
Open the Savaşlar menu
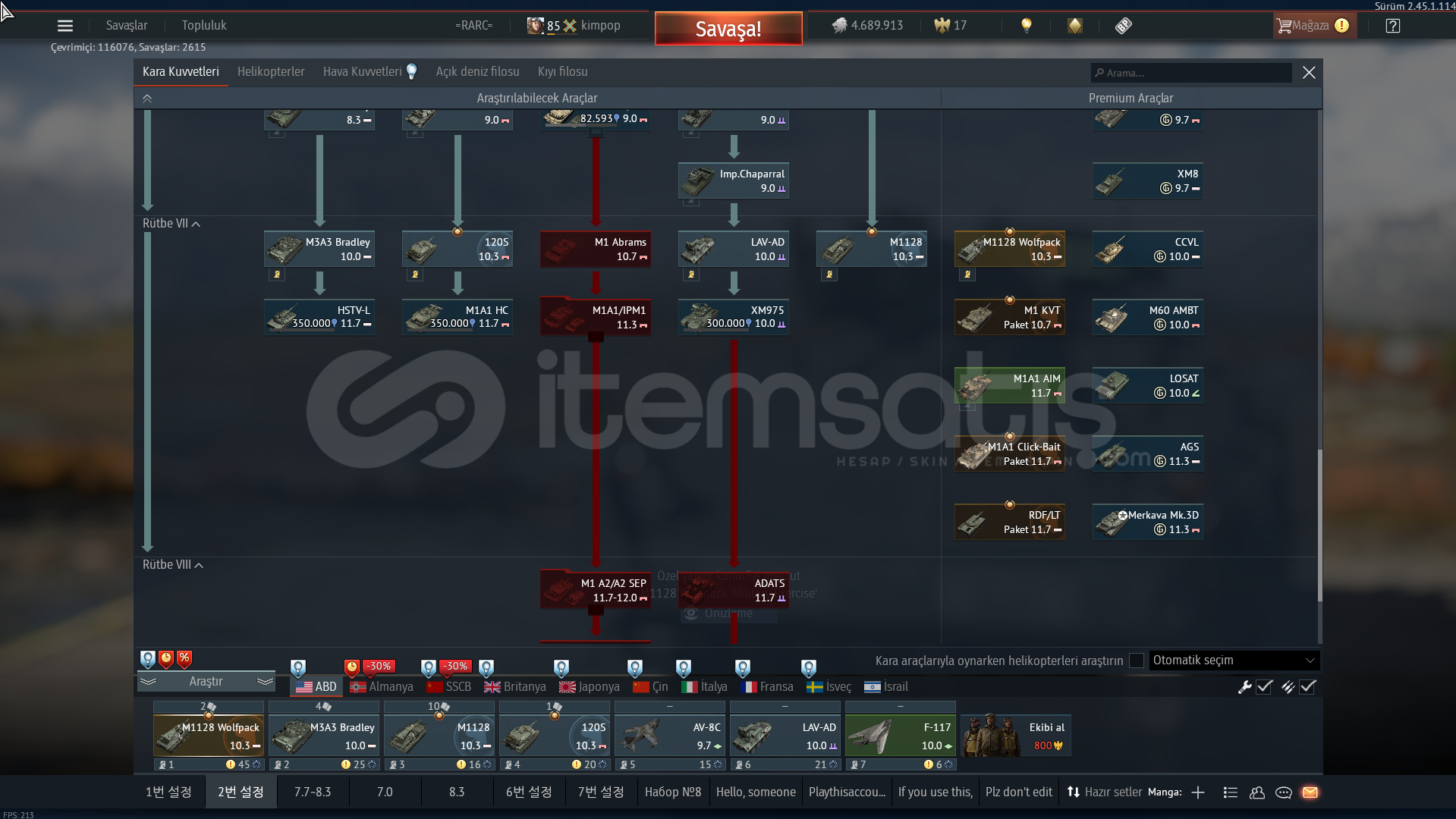(127, 25)
